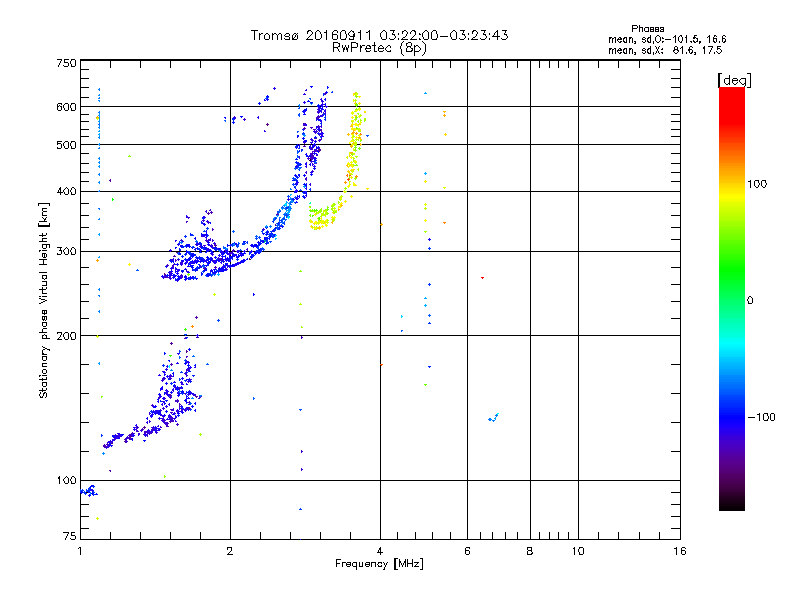Click the 'Phases' header text
Image resolution: width=800 pixels, height=600 pixels.
[647, 29]
